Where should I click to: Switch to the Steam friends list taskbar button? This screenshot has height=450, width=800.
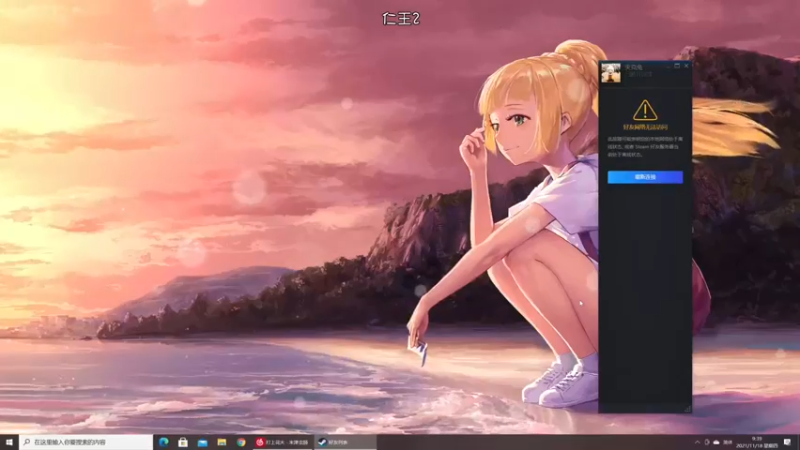coord(346,442)
